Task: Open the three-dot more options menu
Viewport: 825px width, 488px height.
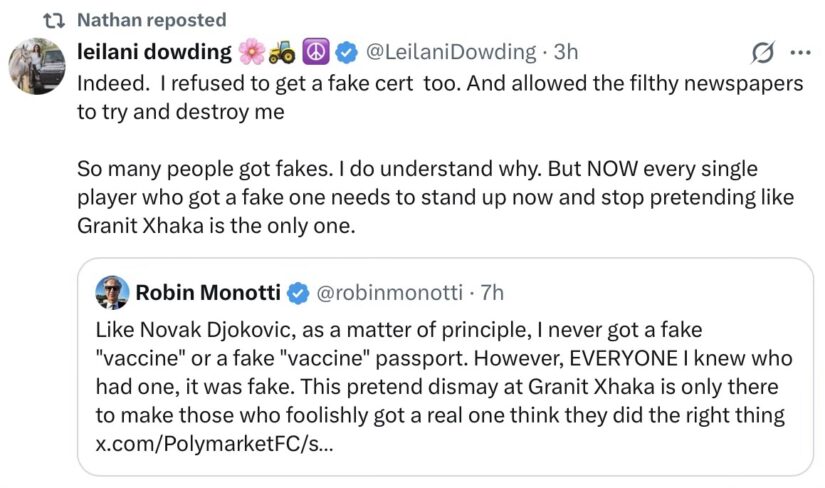Action: (801, 52)
